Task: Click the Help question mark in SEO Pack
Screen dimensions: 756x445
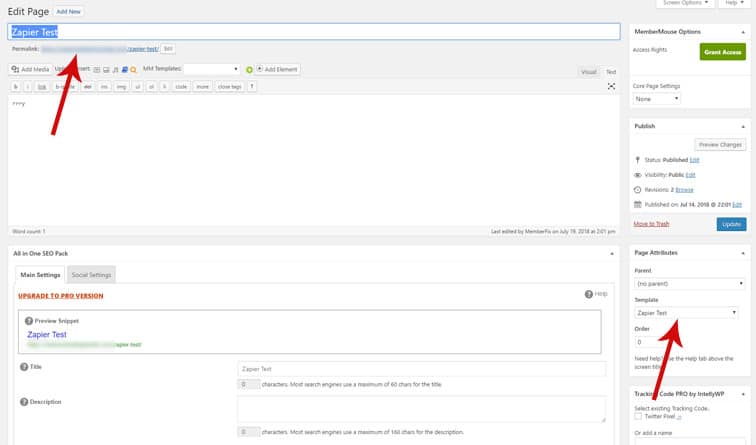Action: click(590, 294)
